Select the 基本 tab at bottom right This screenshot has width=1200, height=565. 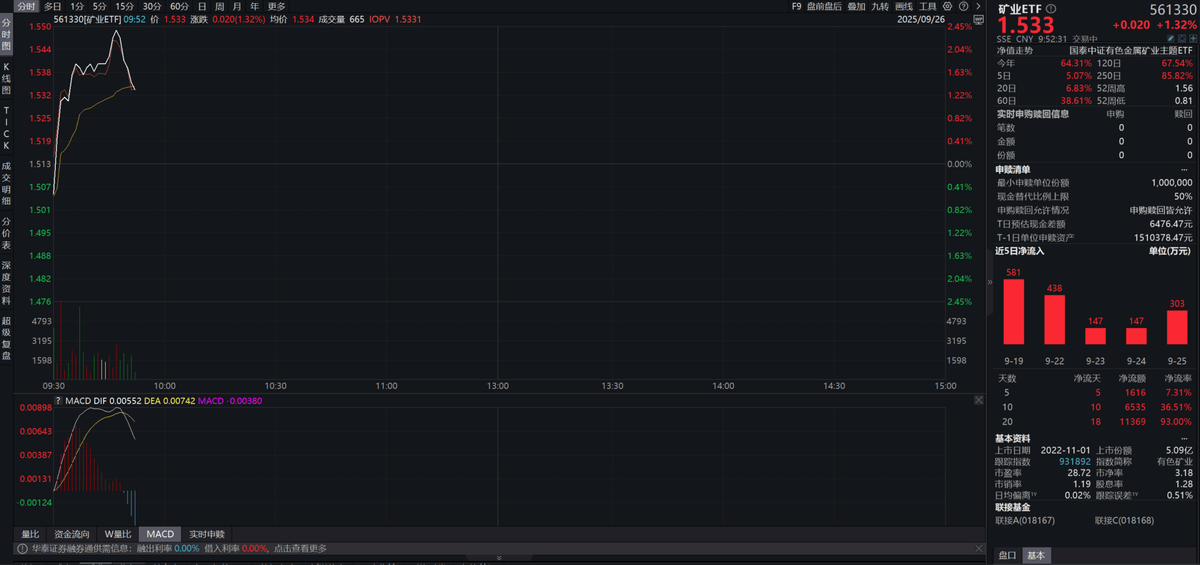point(1036,555)
